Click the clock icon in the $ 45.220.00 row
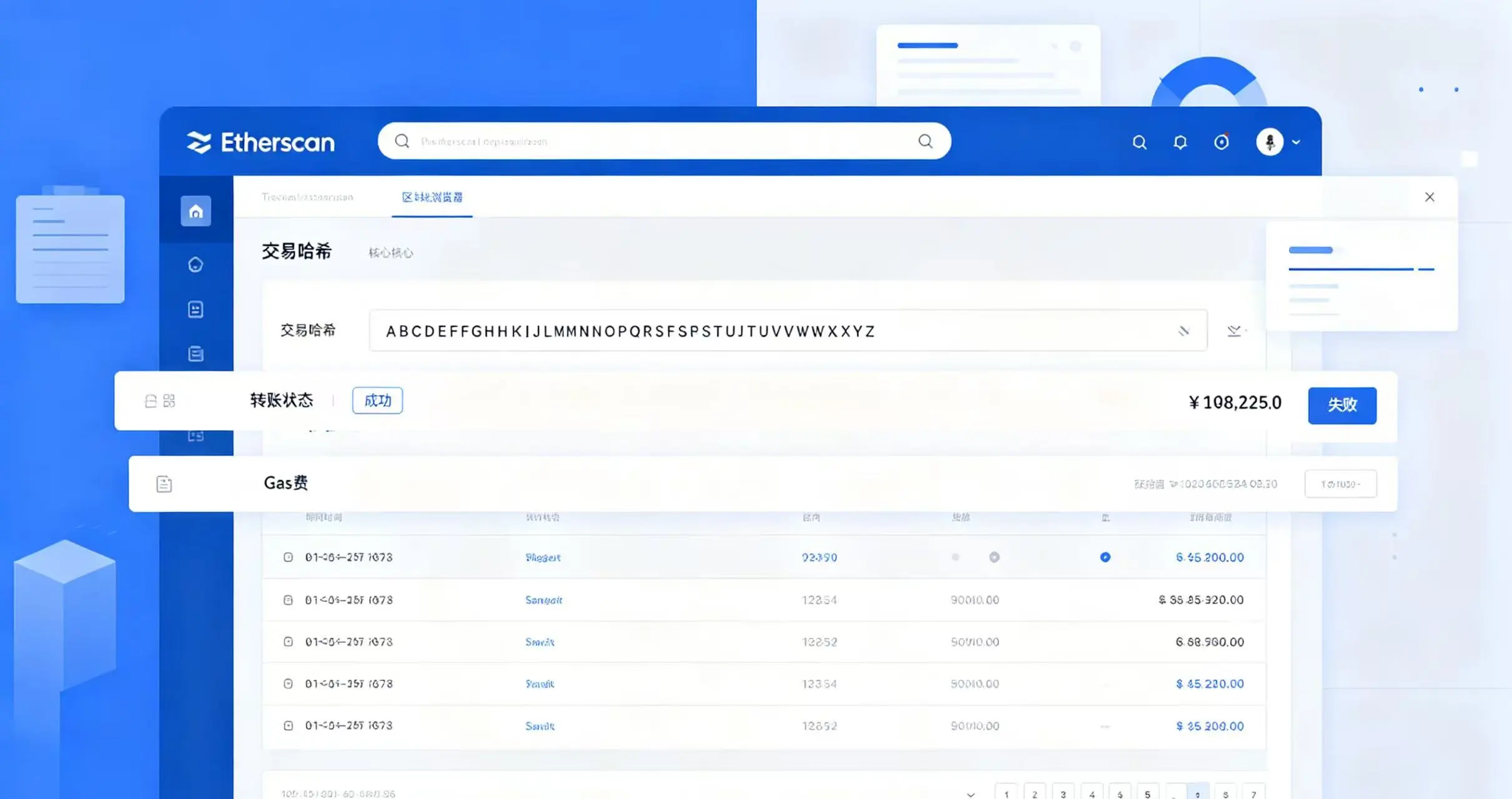The width and height of the screenshot is (1512, 799). click(288, 683)
